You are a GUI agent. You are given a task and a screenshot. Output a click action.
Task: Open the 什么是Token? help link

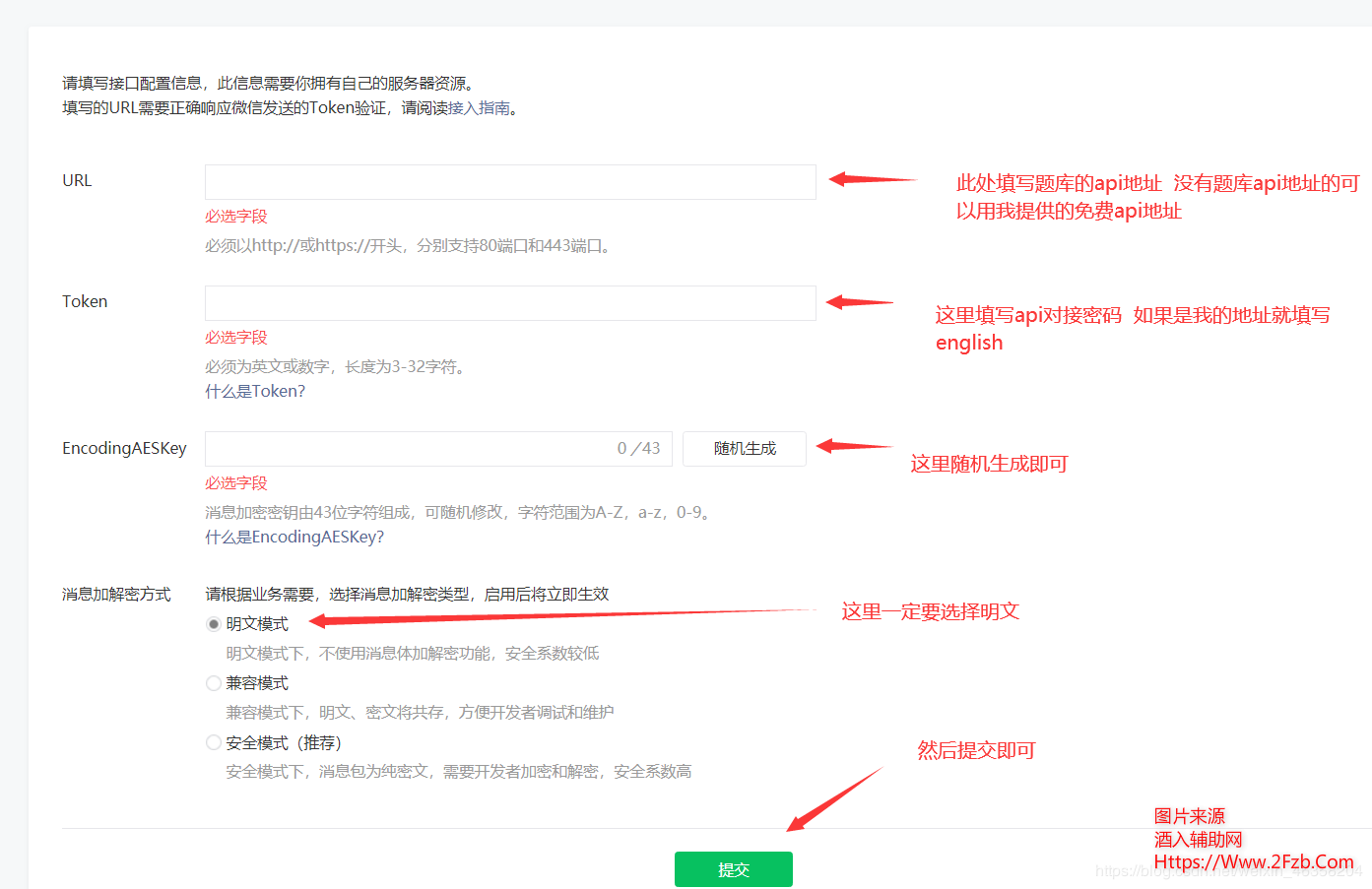coord(255,391)
